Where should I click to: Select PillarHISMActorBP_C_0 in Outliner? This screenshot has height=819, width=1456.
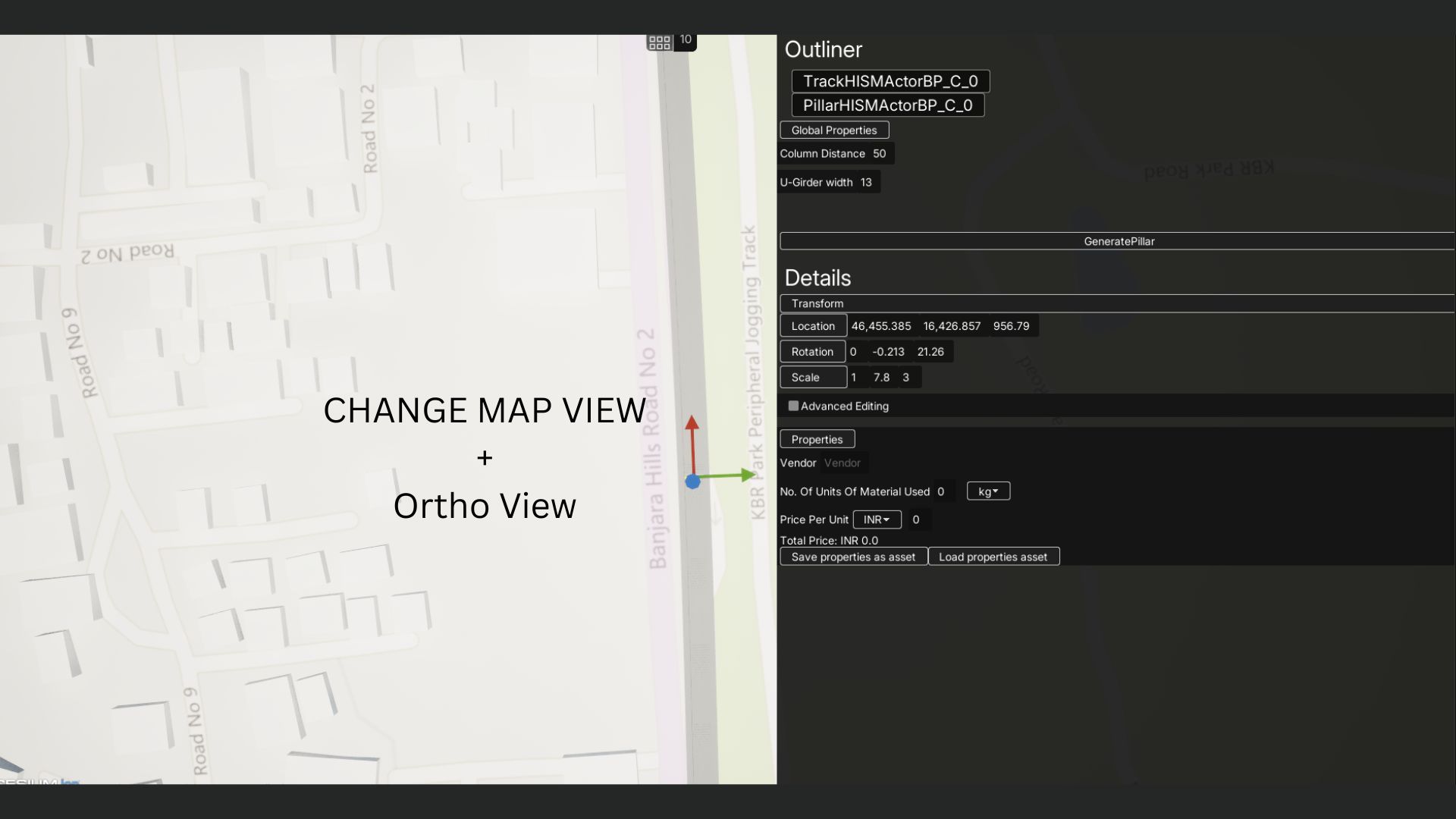(888, 105)
